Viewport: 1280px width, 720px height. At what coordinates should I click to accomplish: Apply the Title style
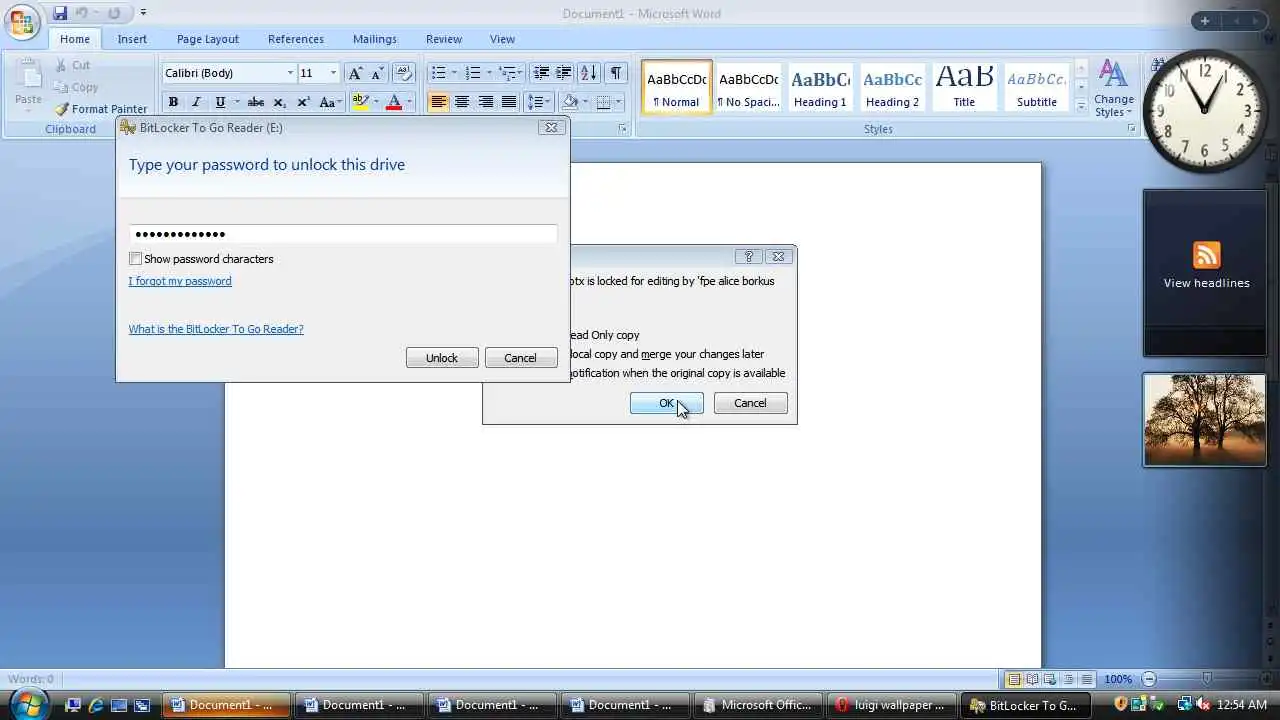964,87
